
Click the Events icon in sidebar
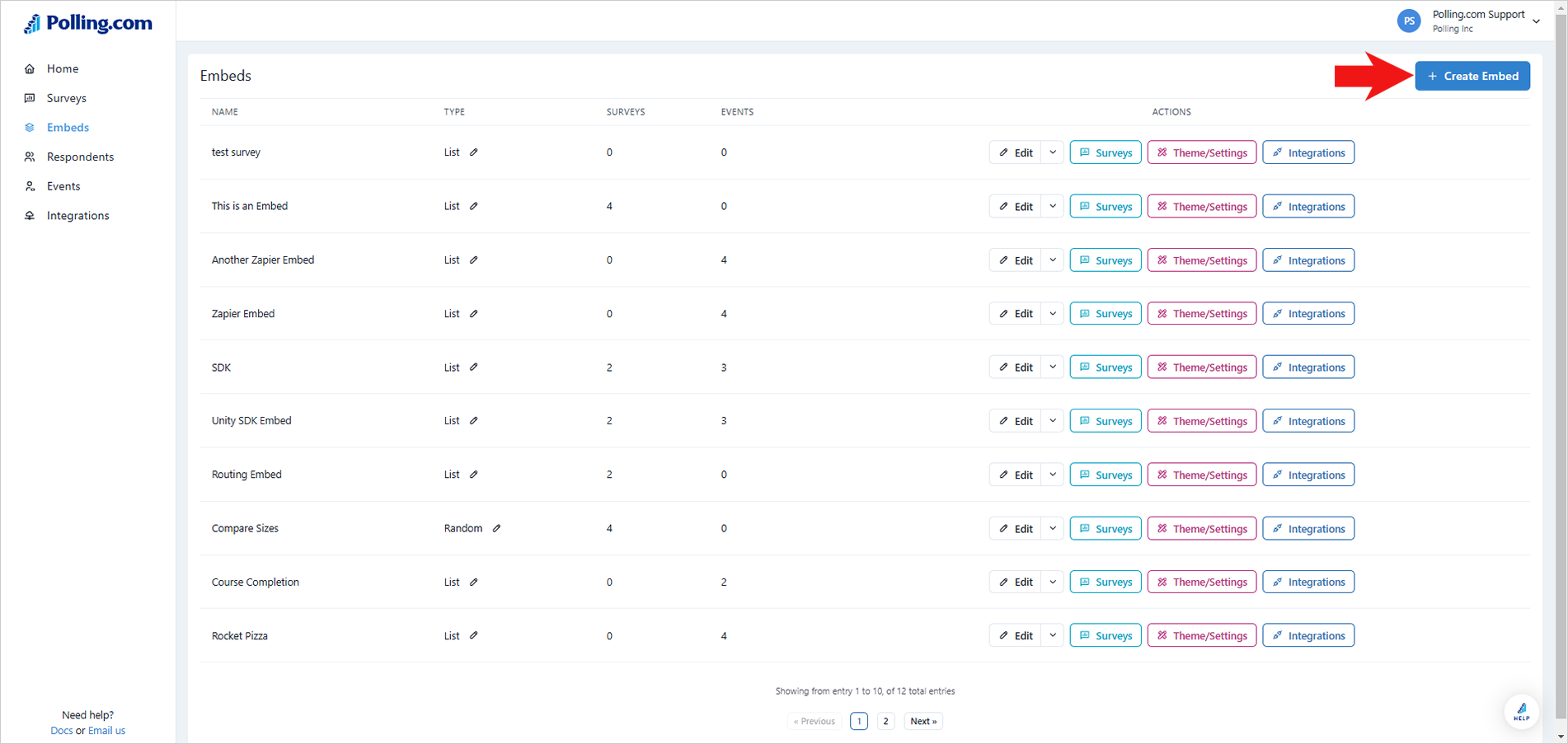[x=30, y=186]
